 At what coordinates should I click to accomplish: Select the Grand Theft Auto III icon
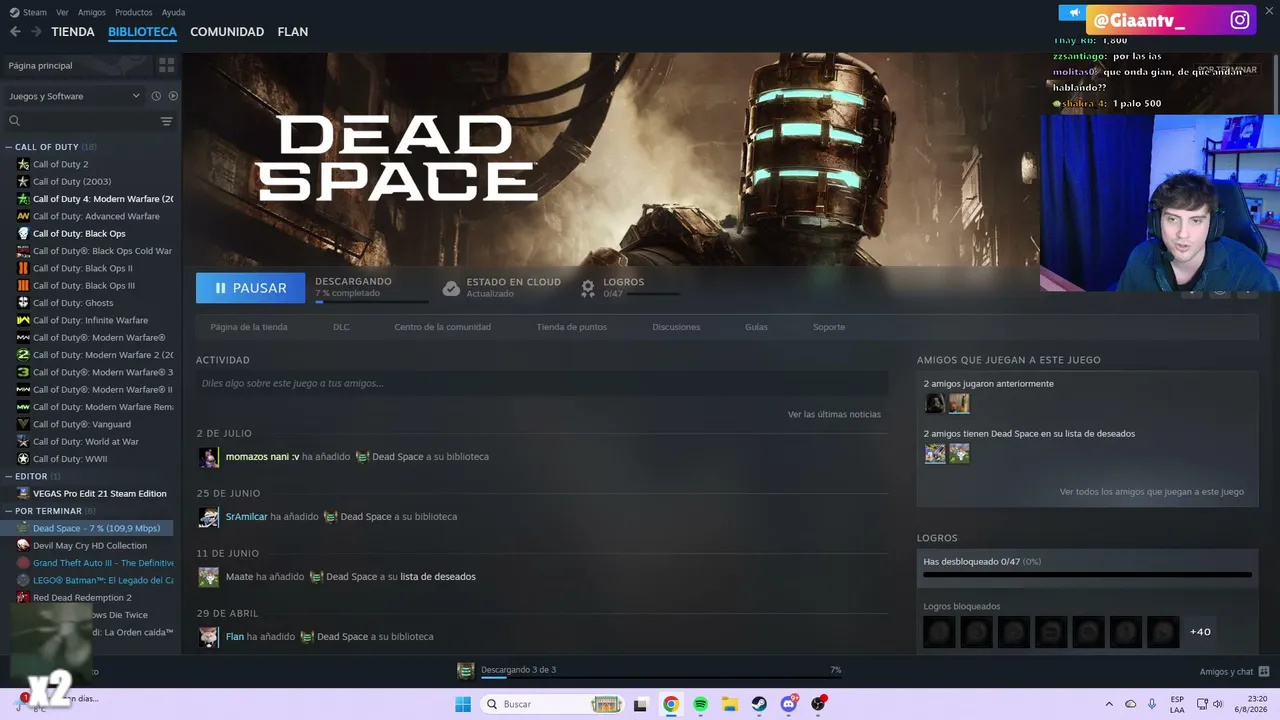[23, 563]
